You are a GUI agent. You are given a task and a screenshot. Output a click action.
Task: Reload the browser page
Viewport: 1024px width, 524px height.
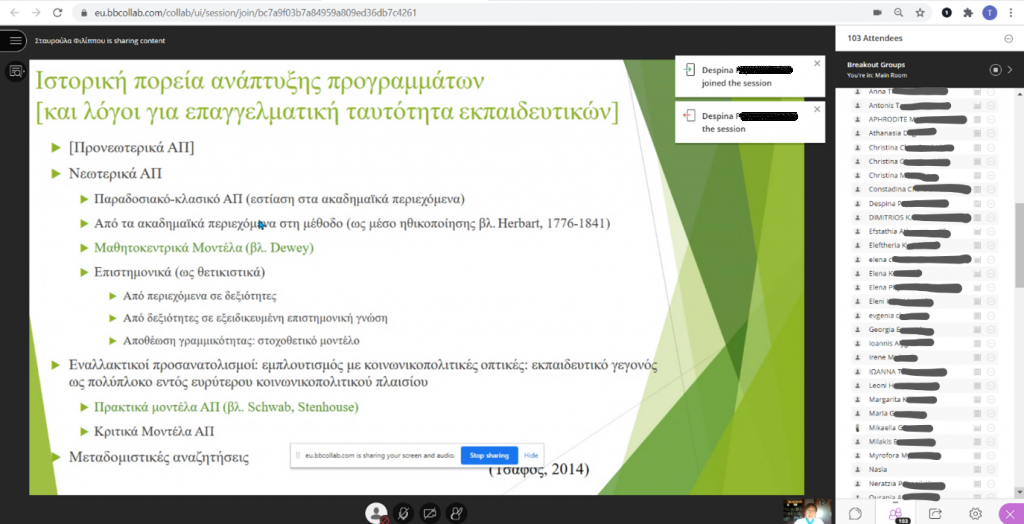point(57,12)
